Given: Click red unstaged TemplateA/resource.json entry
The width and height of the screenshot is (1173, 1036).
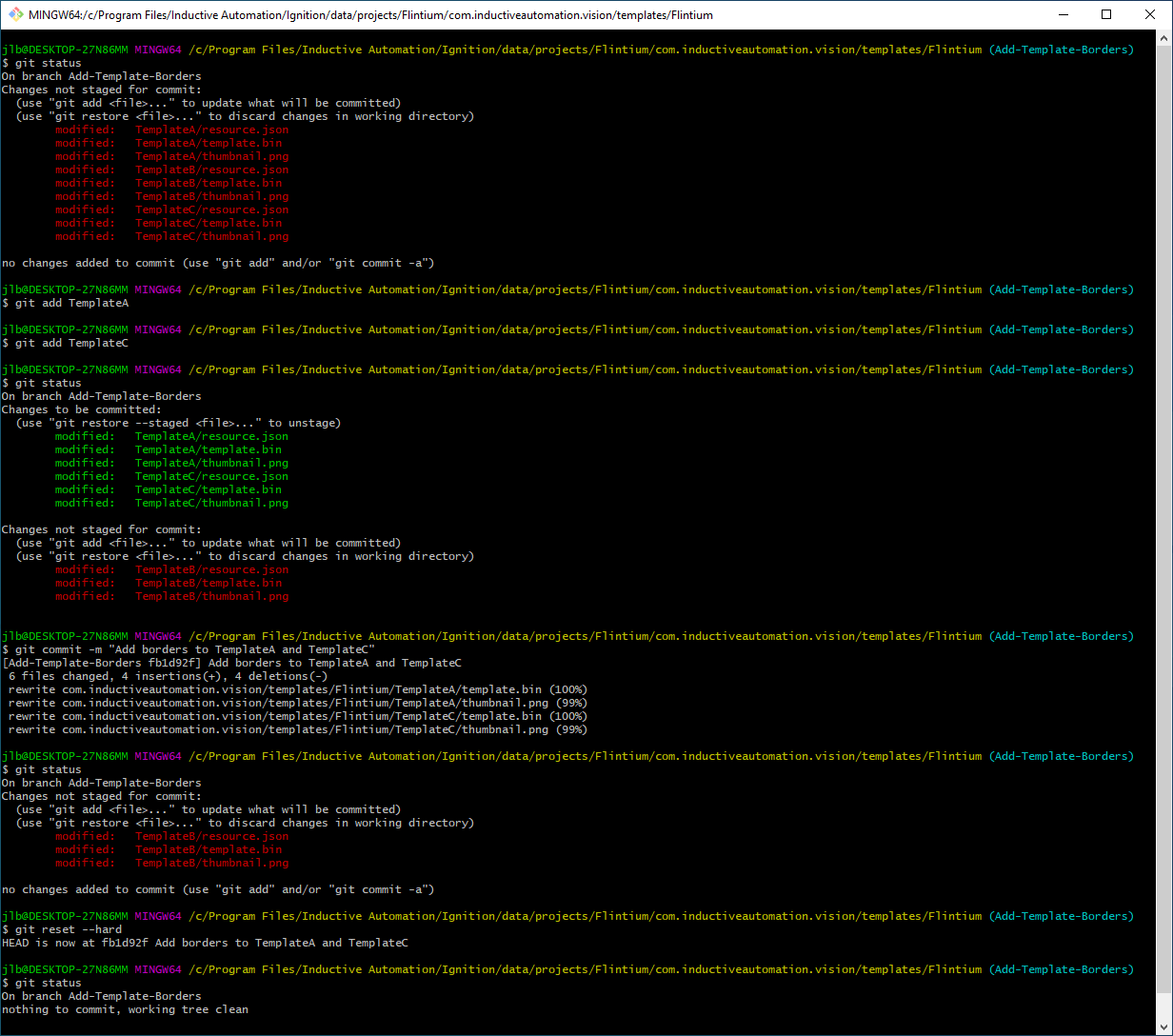Looking at the screenshot, I should (x=171, y=129).
